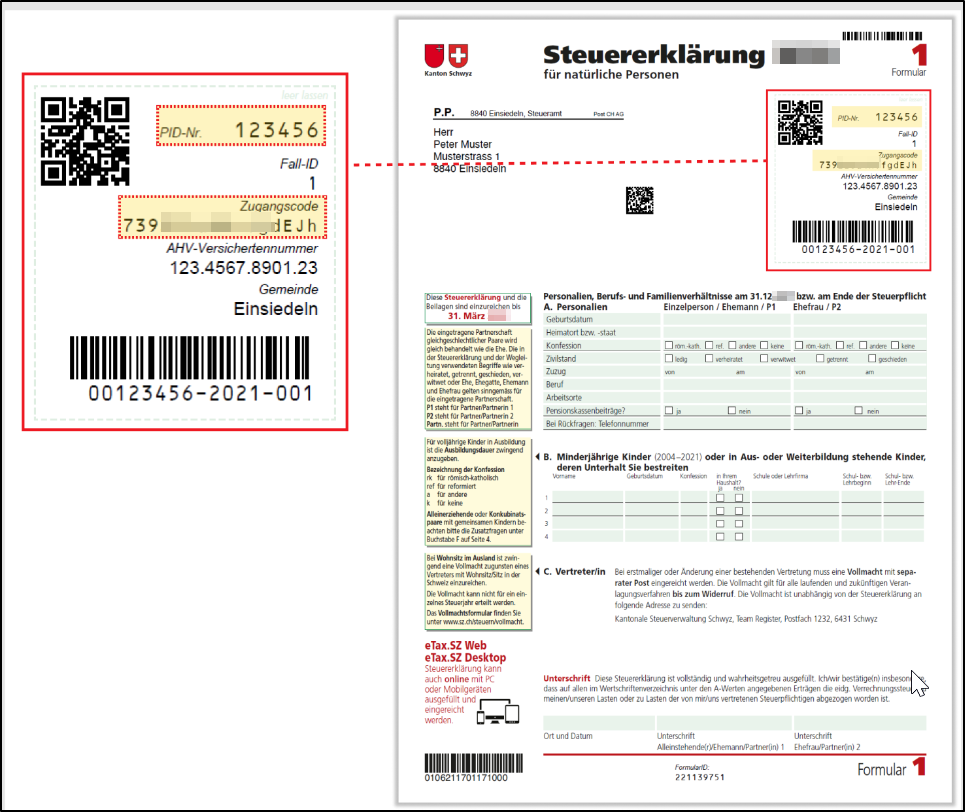
Task: Click 123.4567.8901.23 in the enlarged label
Action: point(244,268)
